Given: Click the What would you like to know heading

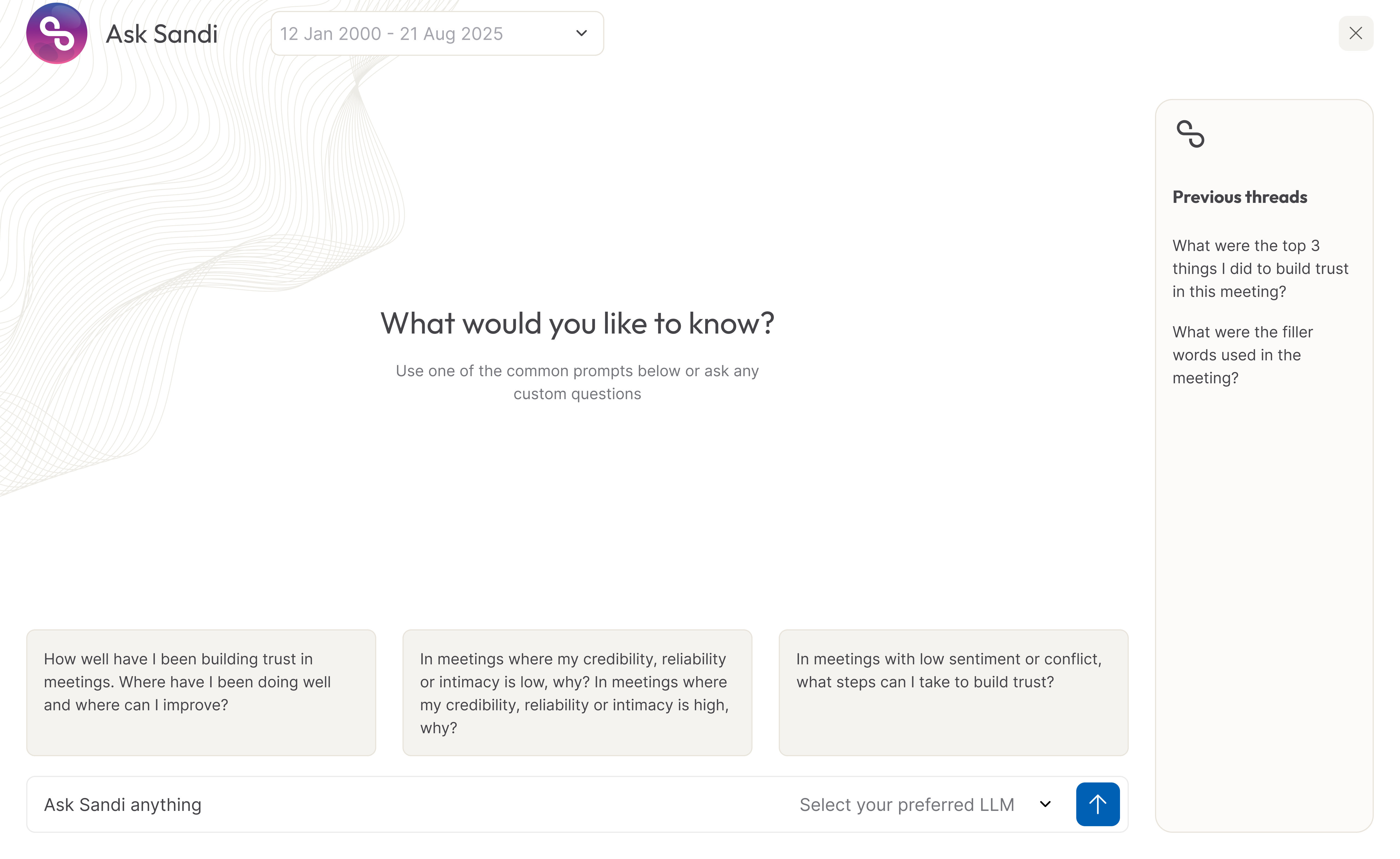Looking at the screenshot, I should coord(577,323).
